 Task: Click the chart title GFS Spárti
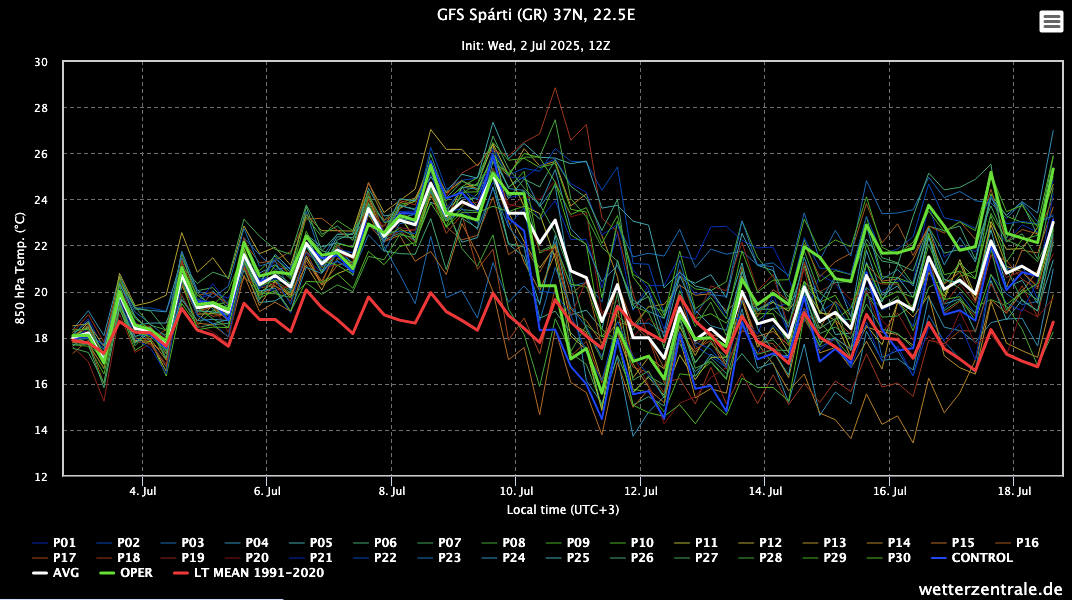tap(536, 15)
